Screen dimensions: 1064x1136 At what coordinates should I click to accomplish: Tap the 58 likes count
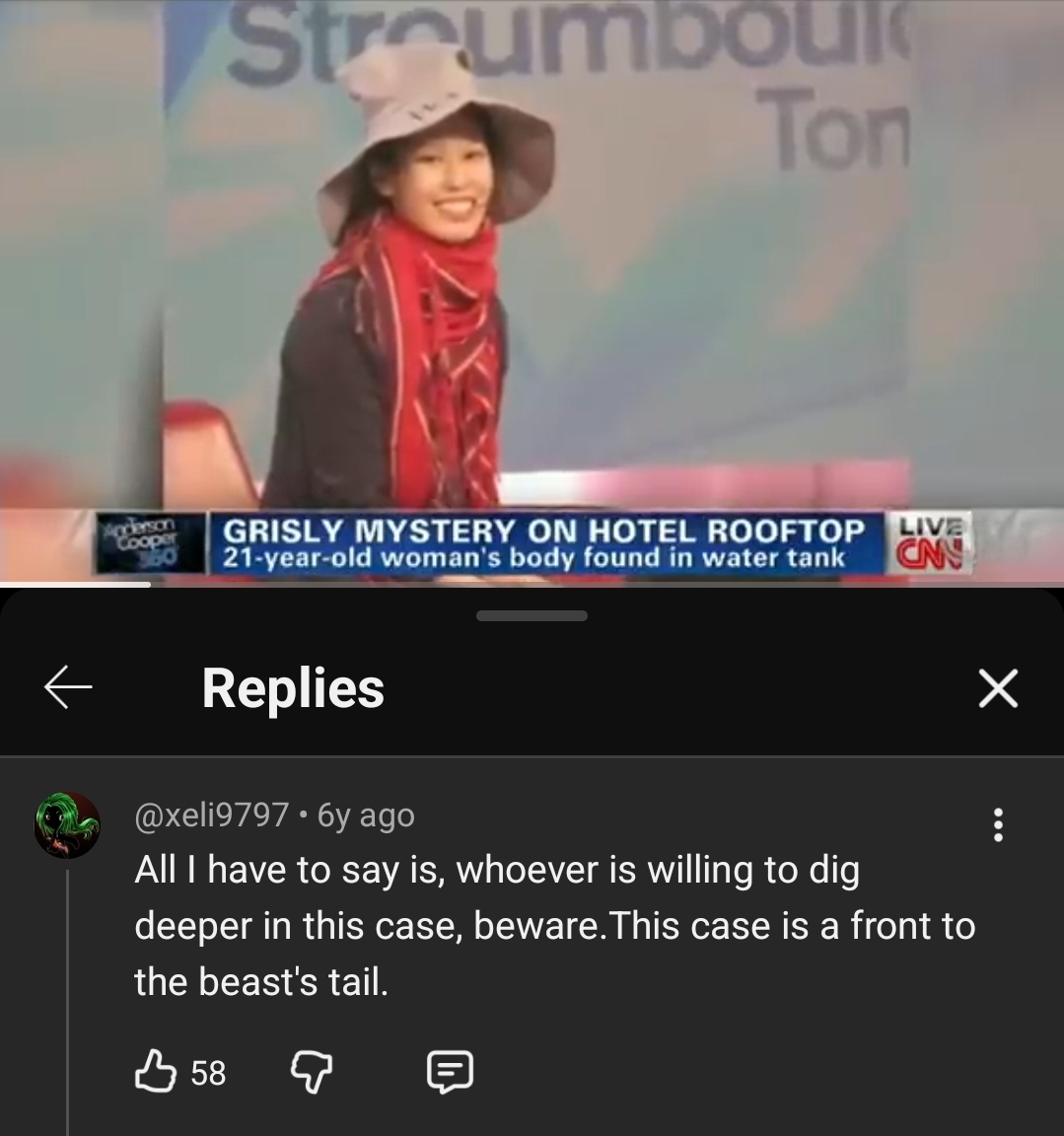tap(209, 1072)
